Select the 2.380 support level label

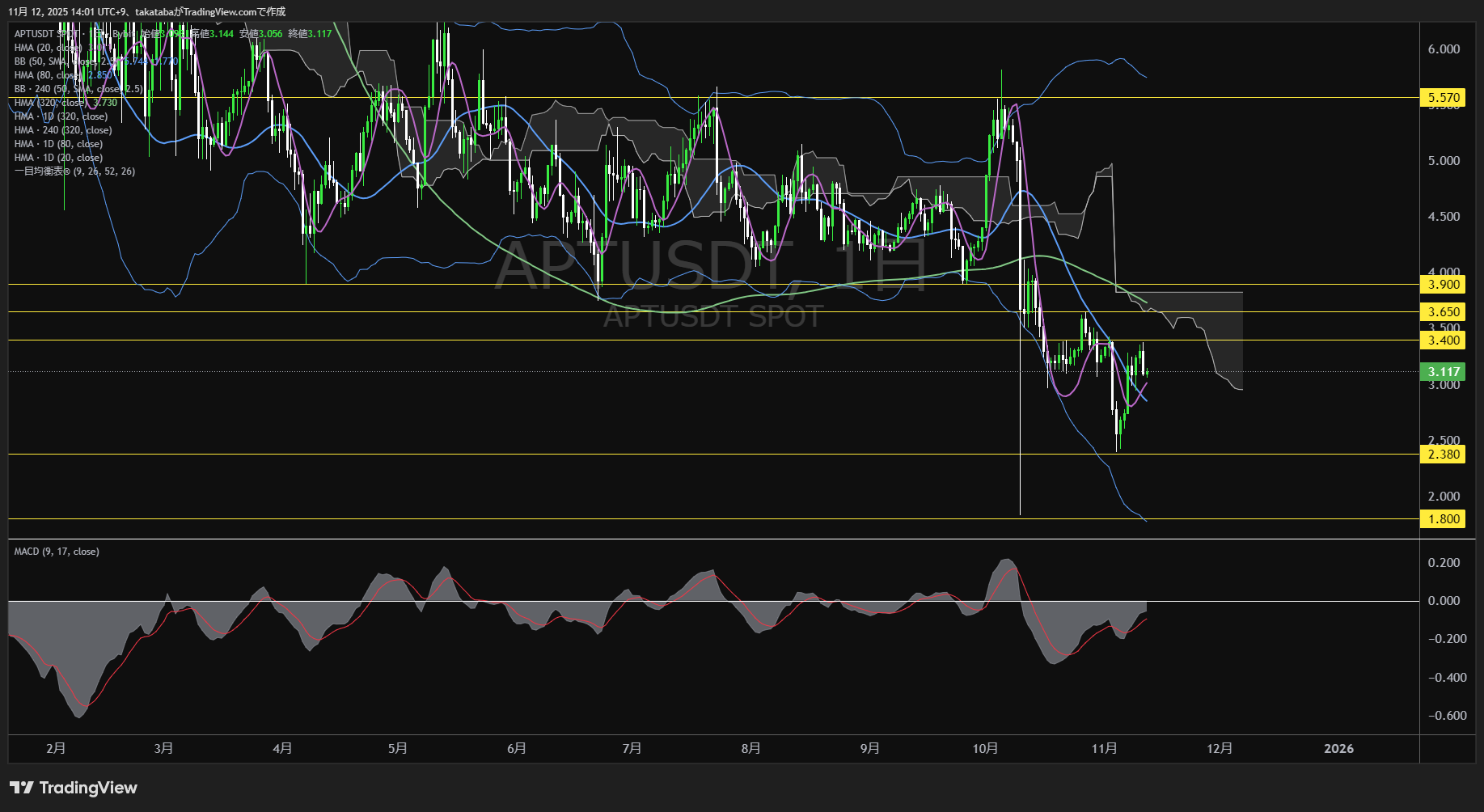coord(1443,455)
